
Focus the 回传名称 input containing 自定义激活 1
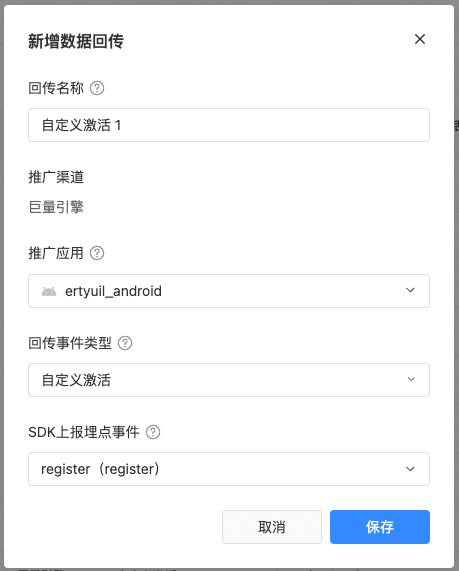pyautogui.click(x=229, y=125)
